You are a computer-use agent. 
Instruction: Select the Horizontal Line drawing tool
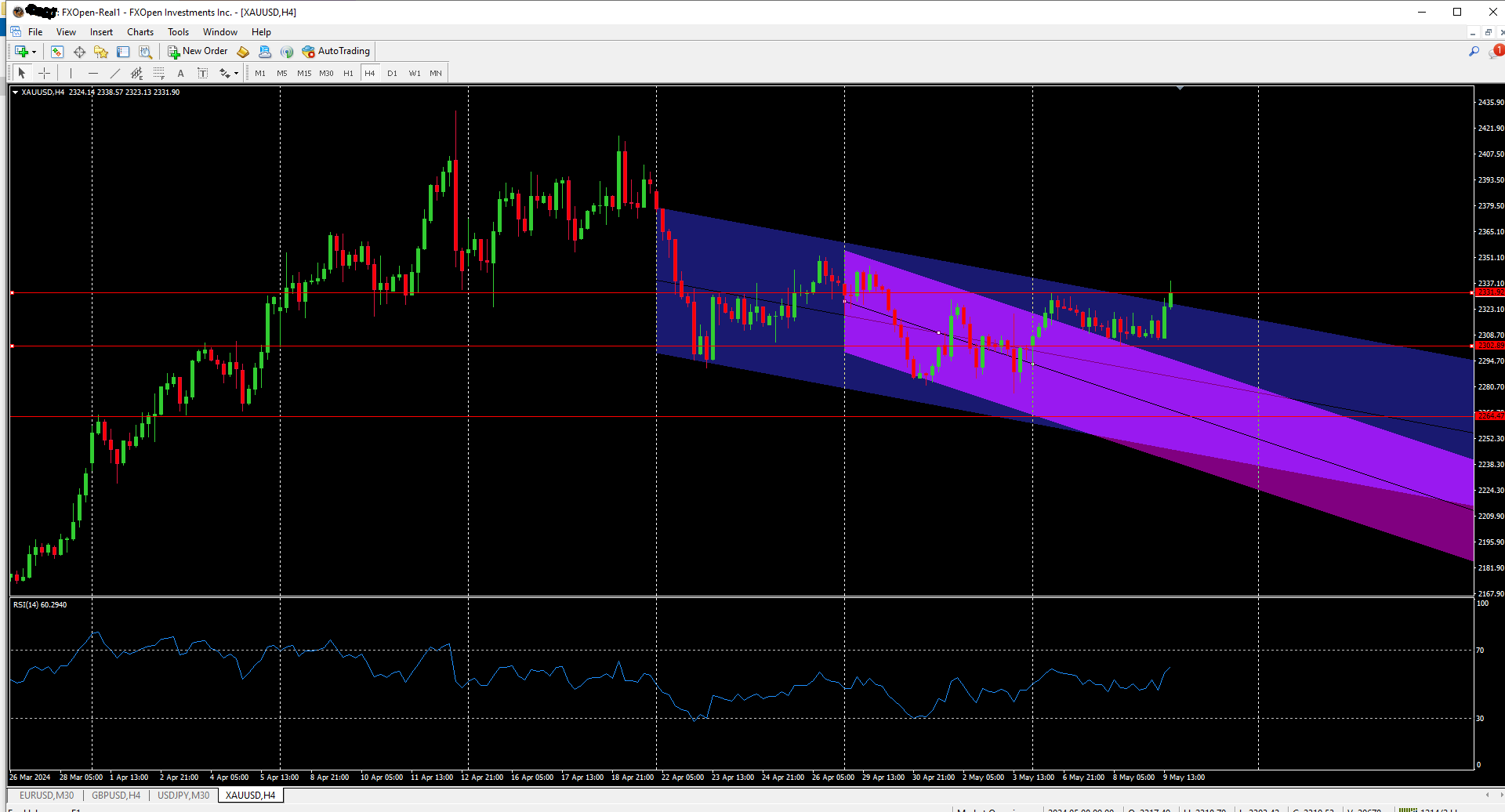pos(93,73)
